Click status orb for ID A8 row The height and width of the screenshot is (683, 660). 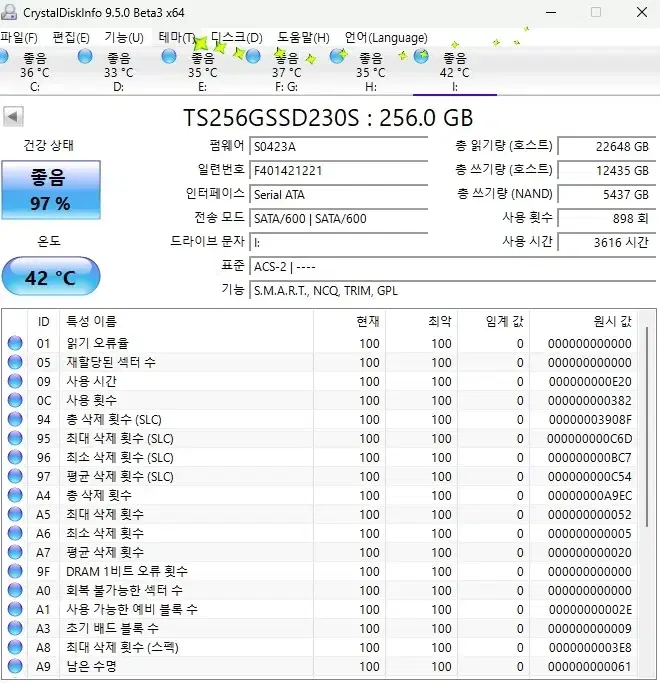coord(15,647)
